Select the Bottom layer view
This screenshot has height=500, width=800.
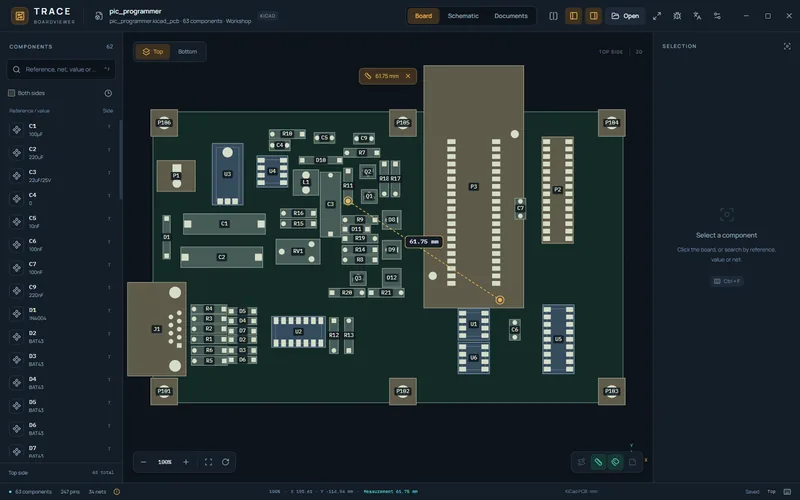click(187, 52)
